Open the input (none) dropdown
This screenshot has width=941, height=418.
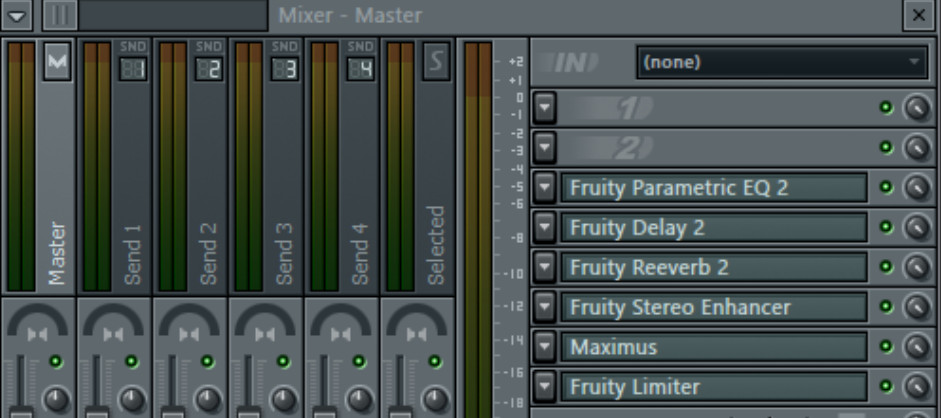[x=782, y=62]
